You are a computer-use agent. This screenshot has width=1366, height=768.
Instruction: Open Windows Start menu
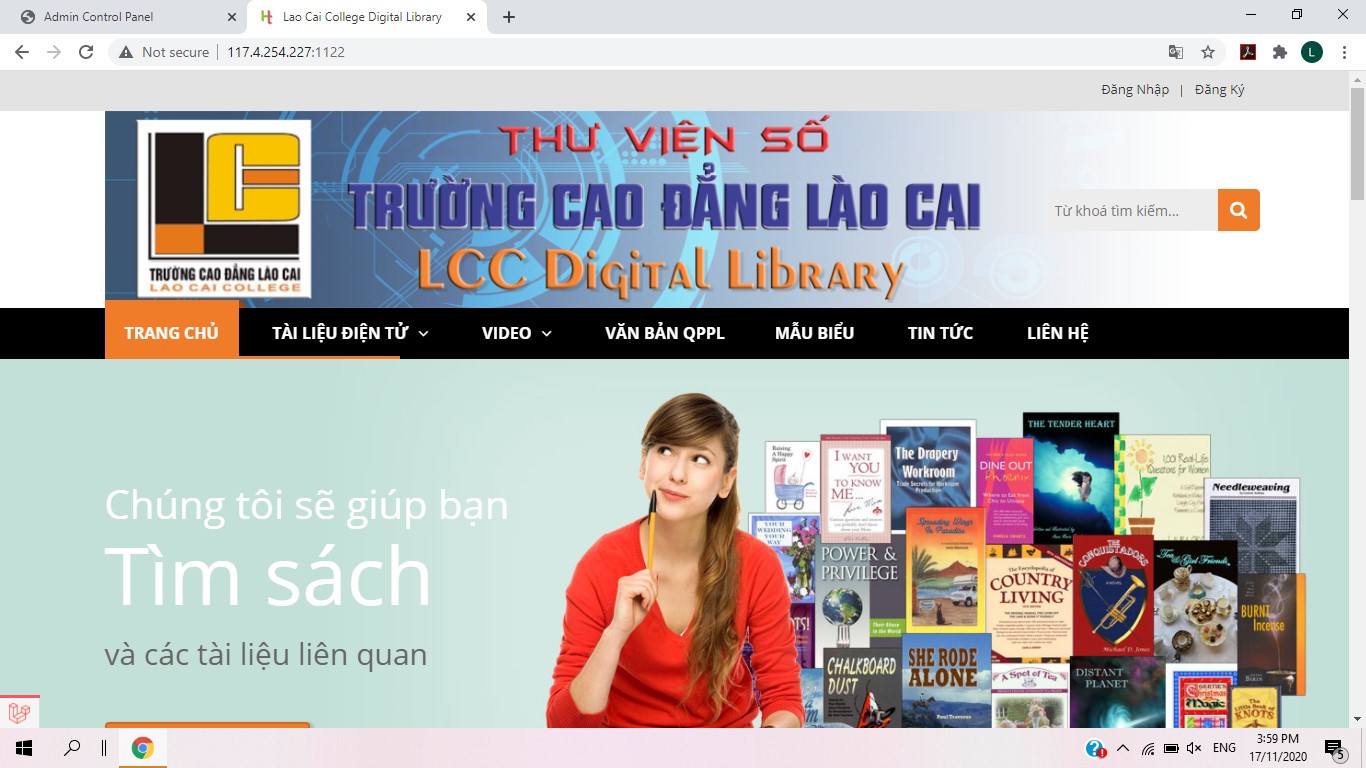(23, 748)
